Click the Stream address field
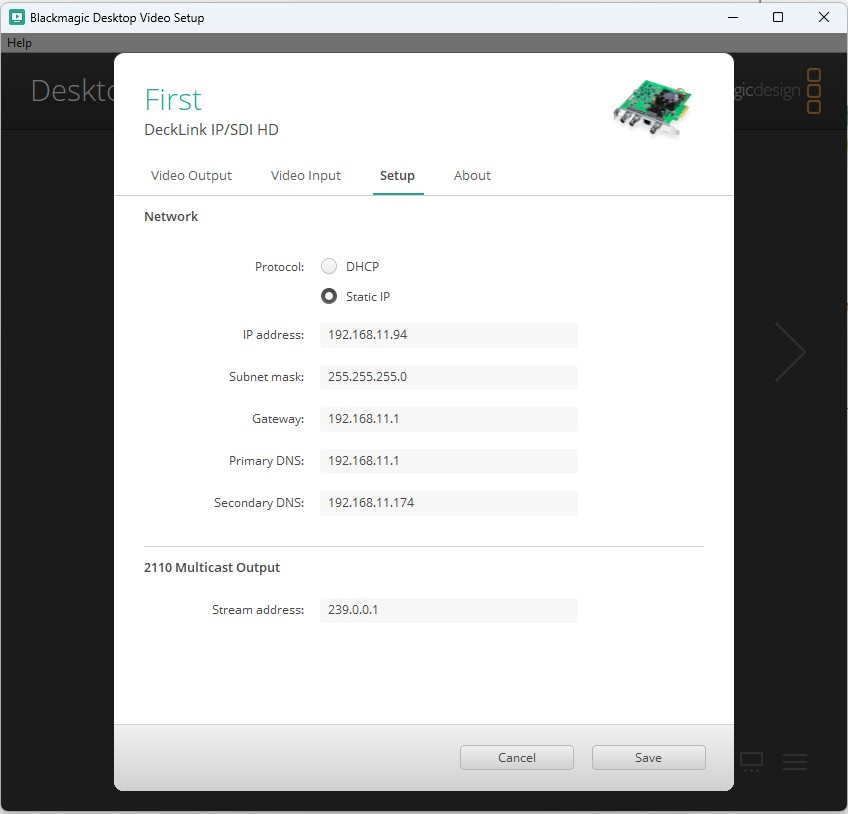The image size is (848, 814). [449, 610]
